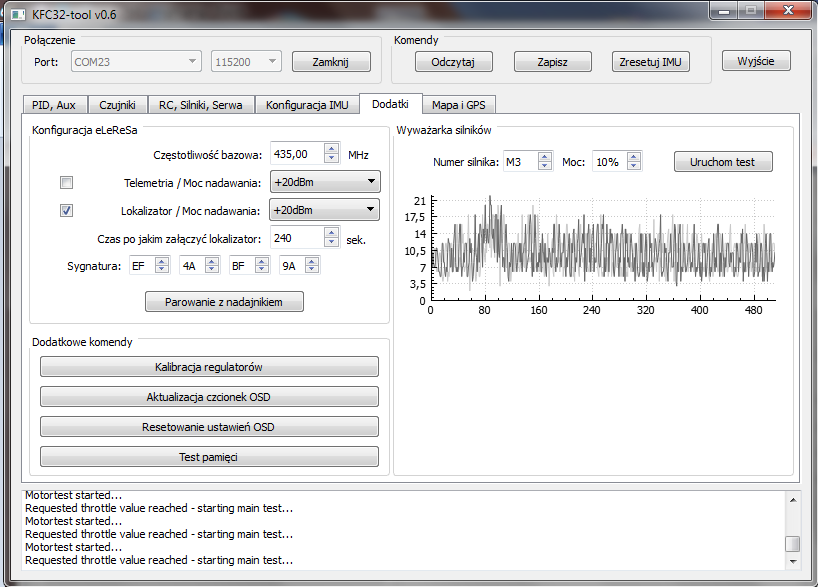Decrease signature 9A byte with down arrow
The width and height of the screenshot is (818, 587).
click(x=312, y=270)
